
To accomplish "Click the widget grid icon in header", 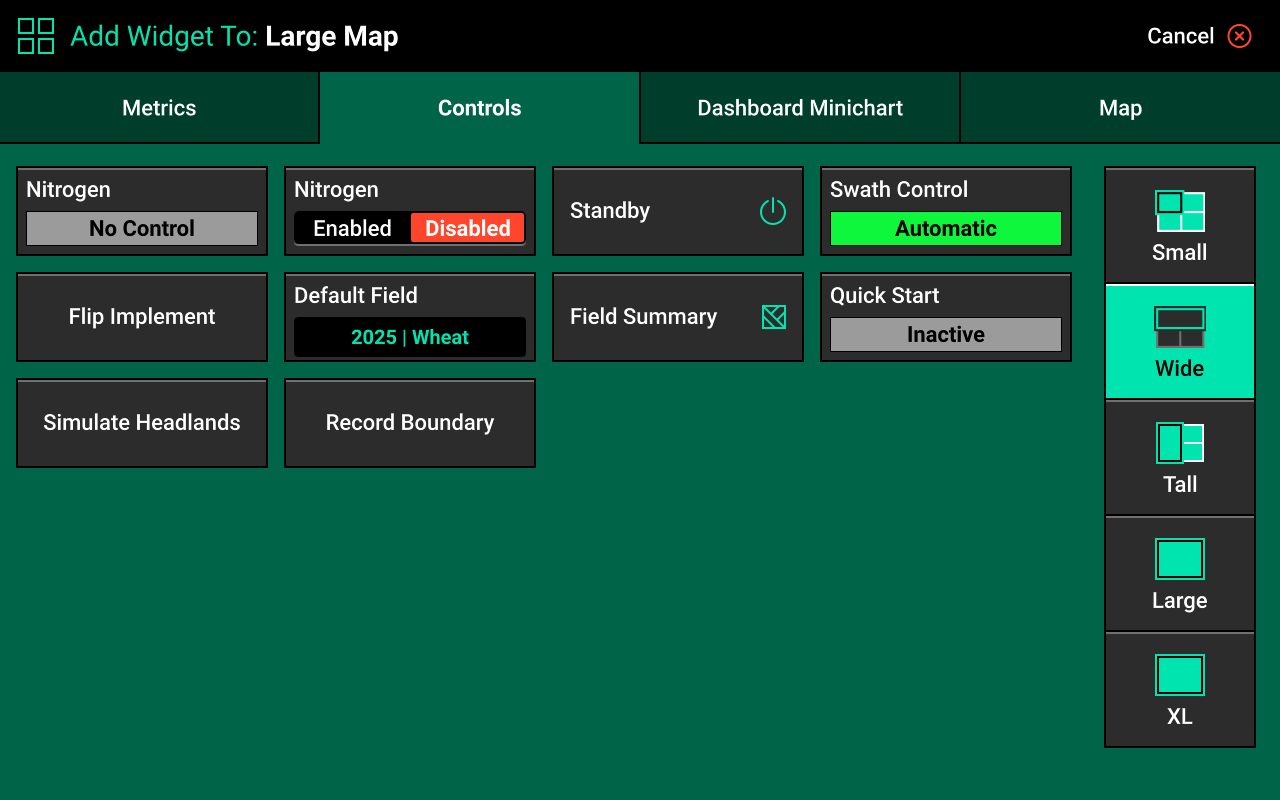I will 36,36.
